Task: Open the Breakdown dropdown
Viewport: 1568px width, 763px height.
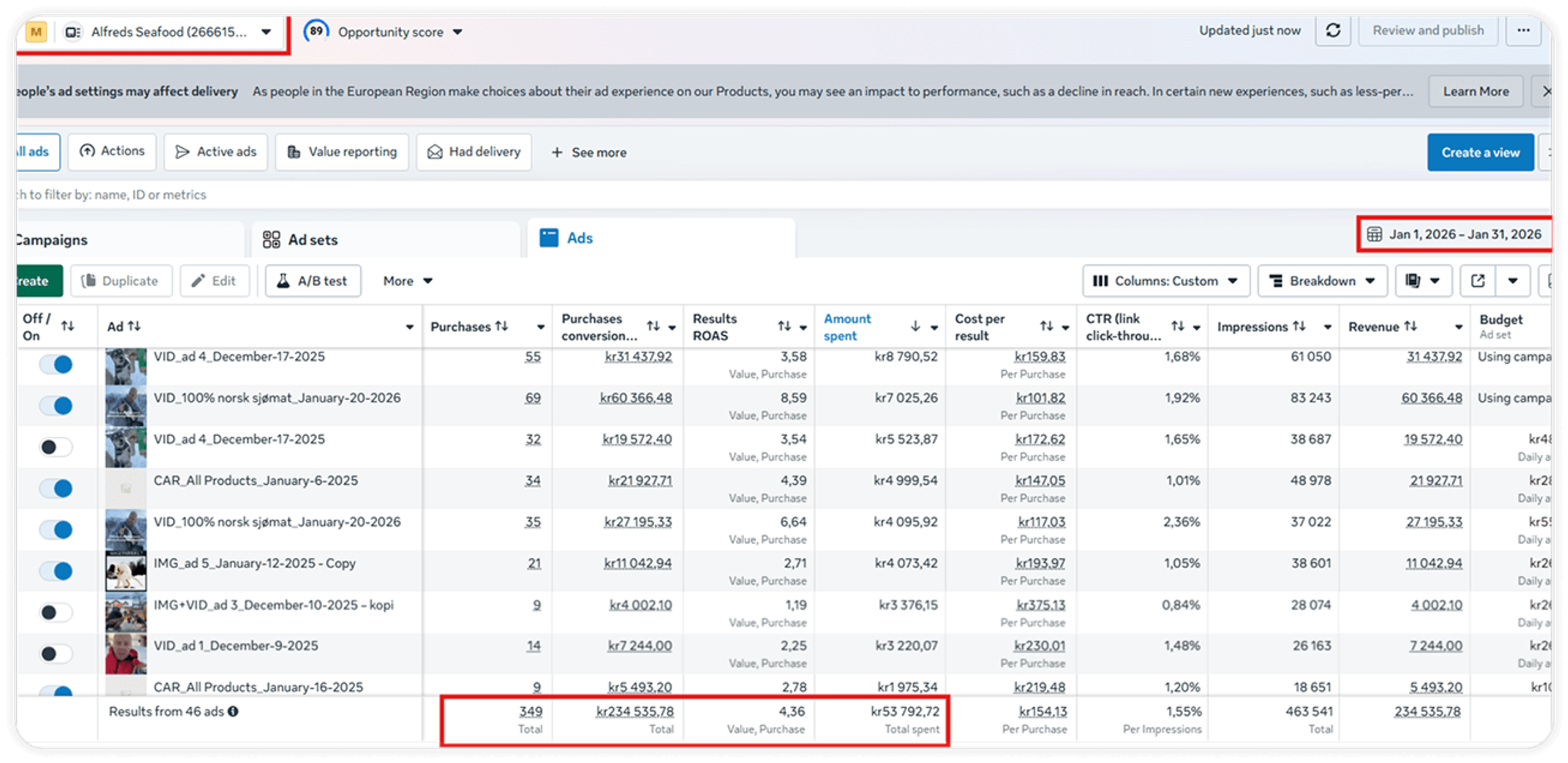Action: (x=1322, y=281)
